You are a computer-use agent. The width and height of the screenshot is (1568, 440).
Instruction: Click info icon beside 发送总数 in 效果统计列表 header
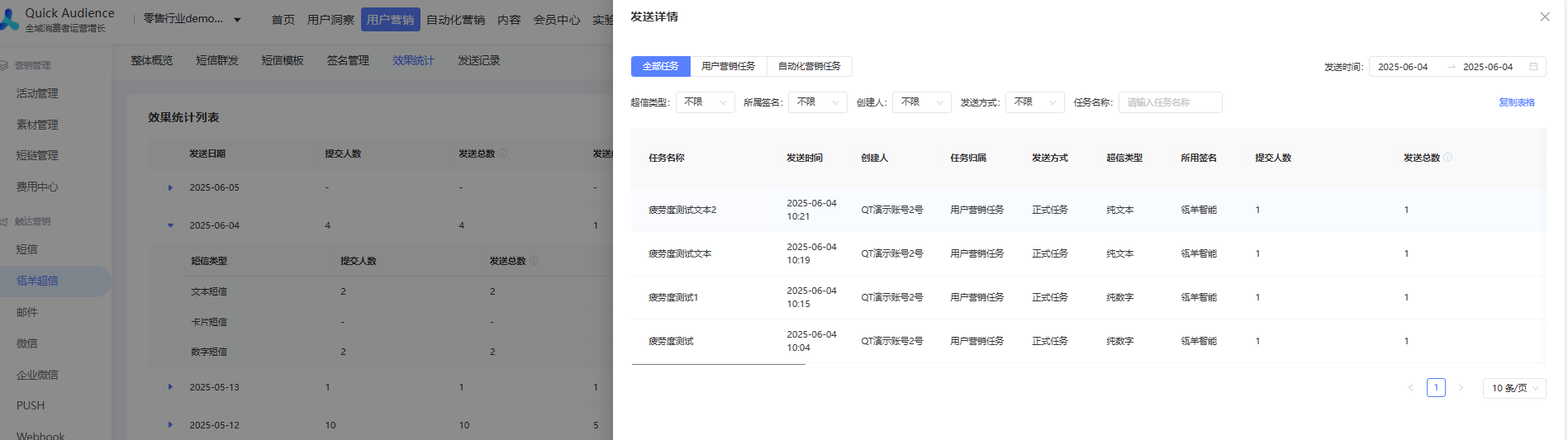(502, 154)
